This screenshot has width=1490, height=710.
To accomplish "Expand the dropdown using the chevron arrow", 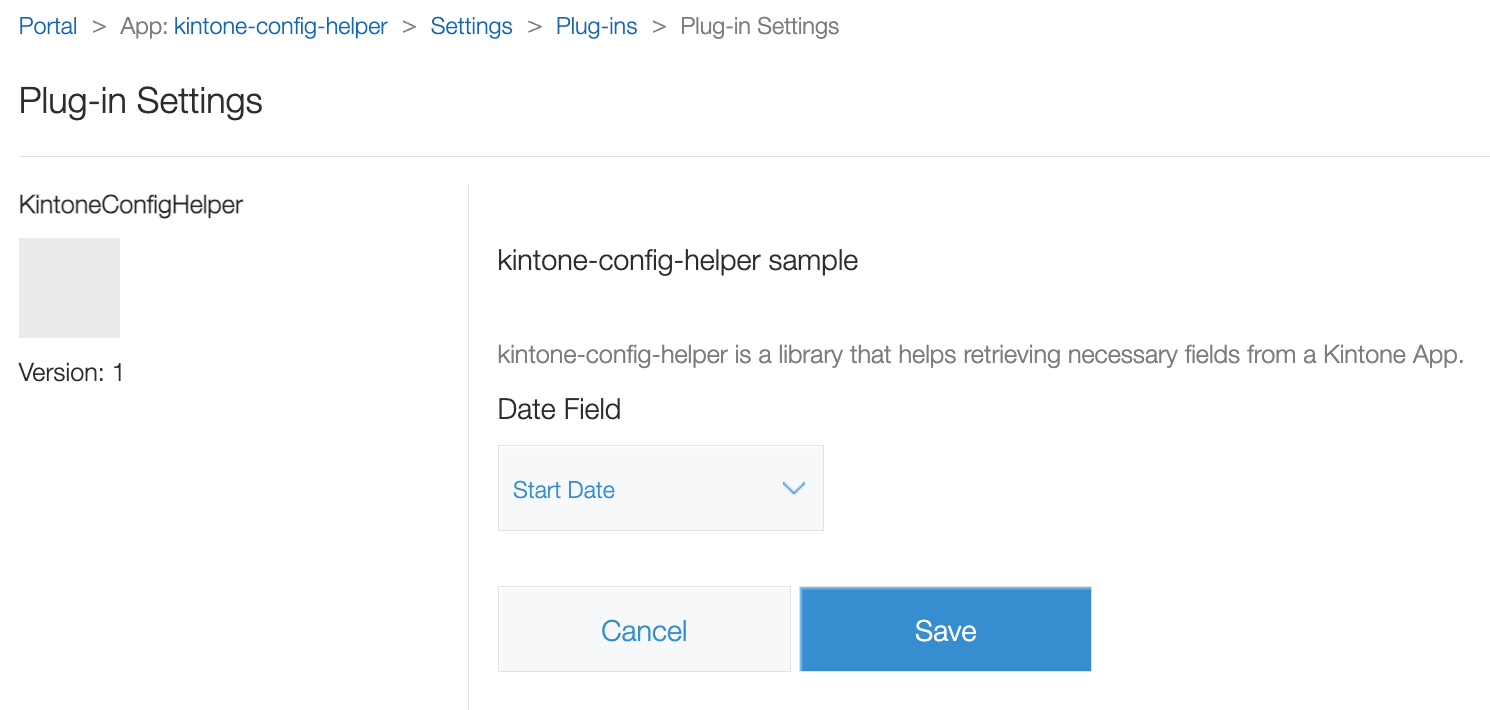I will click(794, 489).
